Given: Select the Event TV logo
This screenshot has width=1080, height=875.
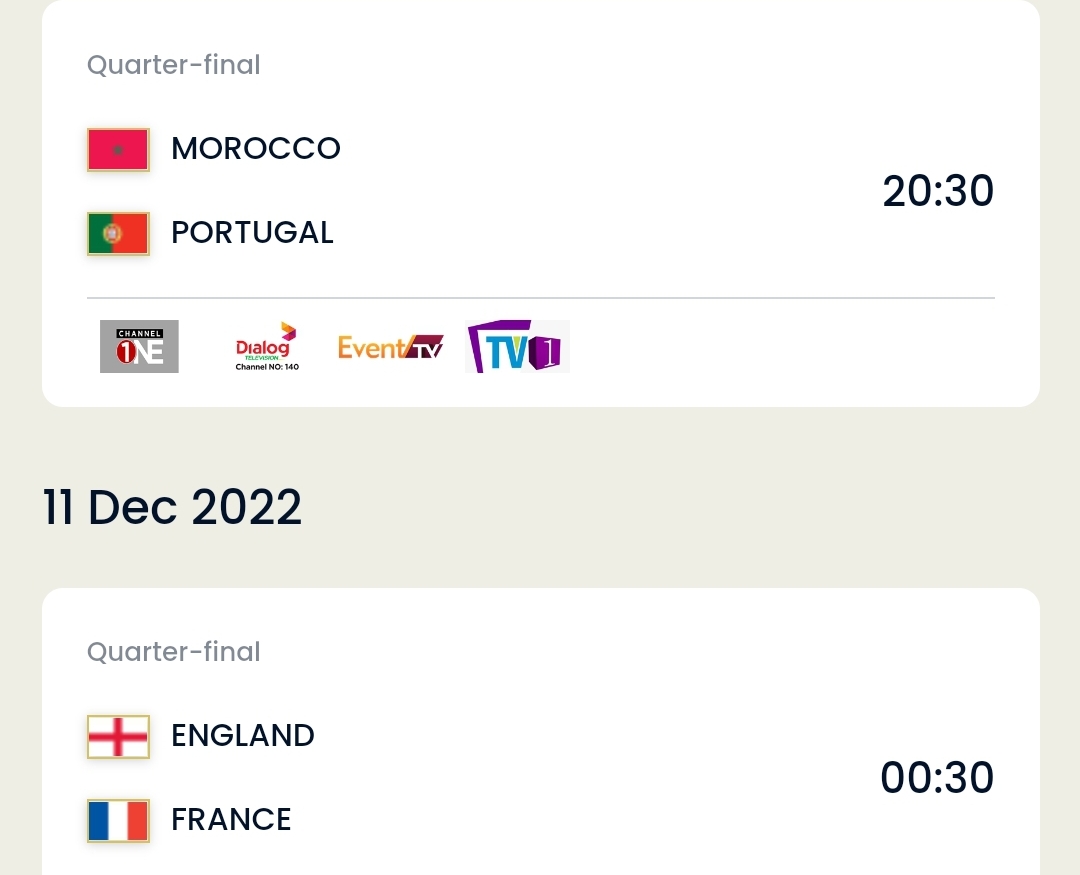Looking at the screenshot, I should (x=391, y=347).
